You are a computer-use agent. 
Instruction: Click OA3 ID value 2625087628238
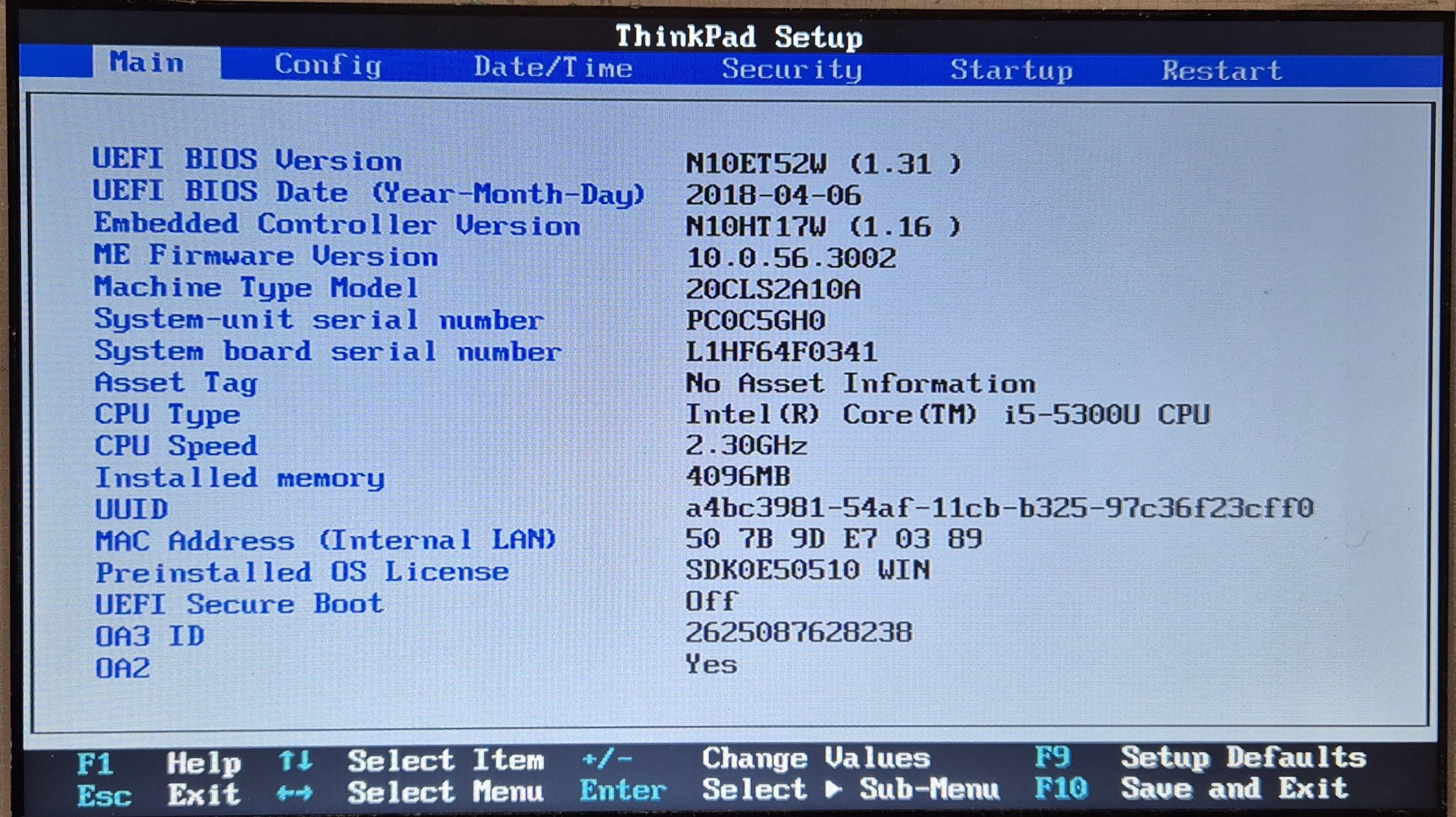click(x=799, y=632)
